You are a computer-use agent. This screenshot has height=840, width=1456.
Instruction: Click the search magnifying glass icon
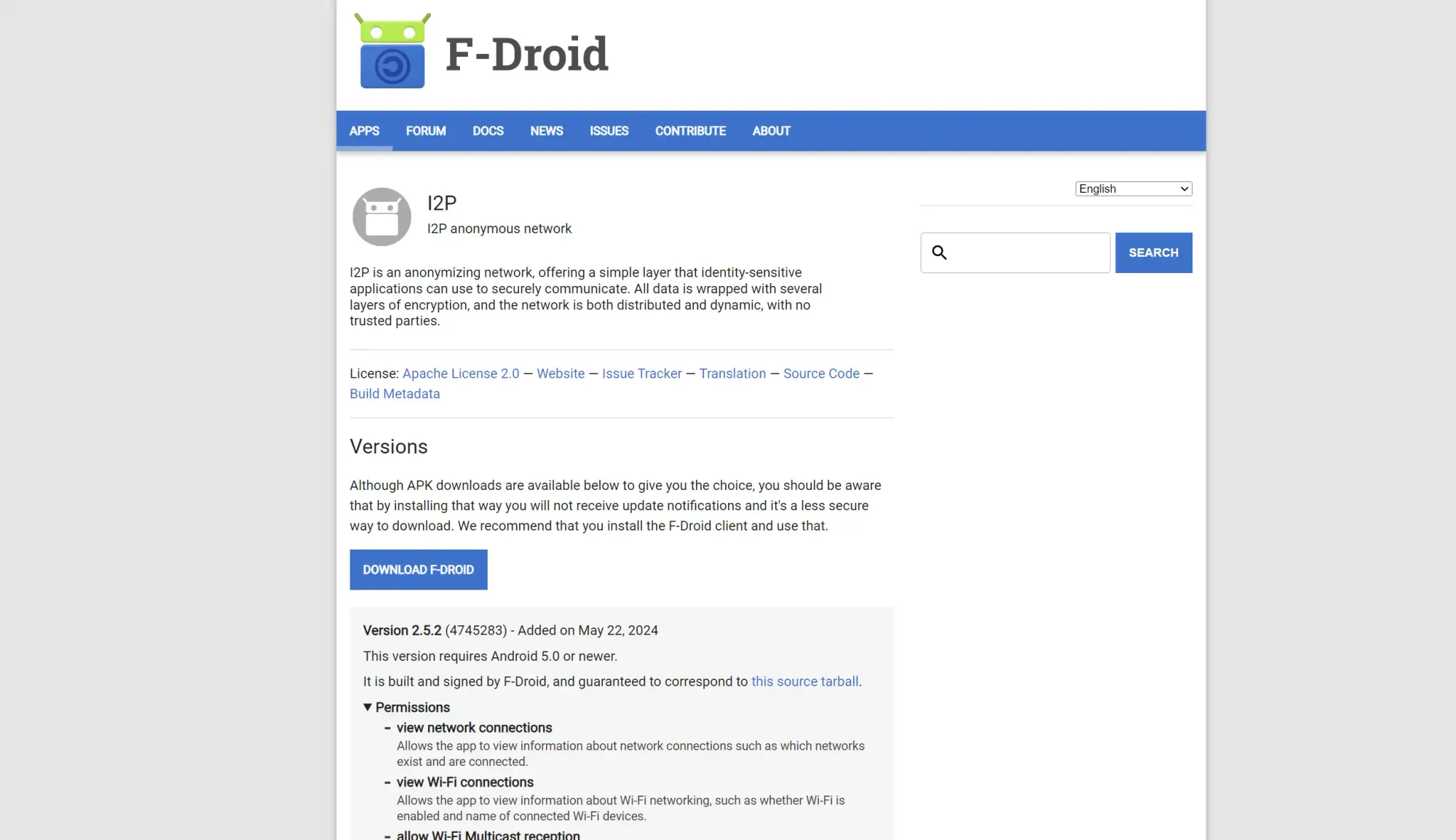(938, 252)
